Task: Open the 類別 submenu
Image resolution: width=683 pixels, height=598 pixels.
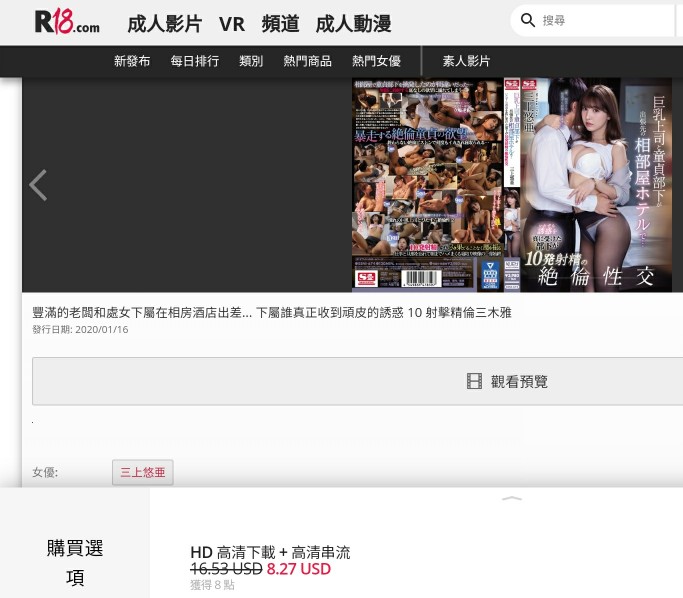Action: [x=251, y=61]
